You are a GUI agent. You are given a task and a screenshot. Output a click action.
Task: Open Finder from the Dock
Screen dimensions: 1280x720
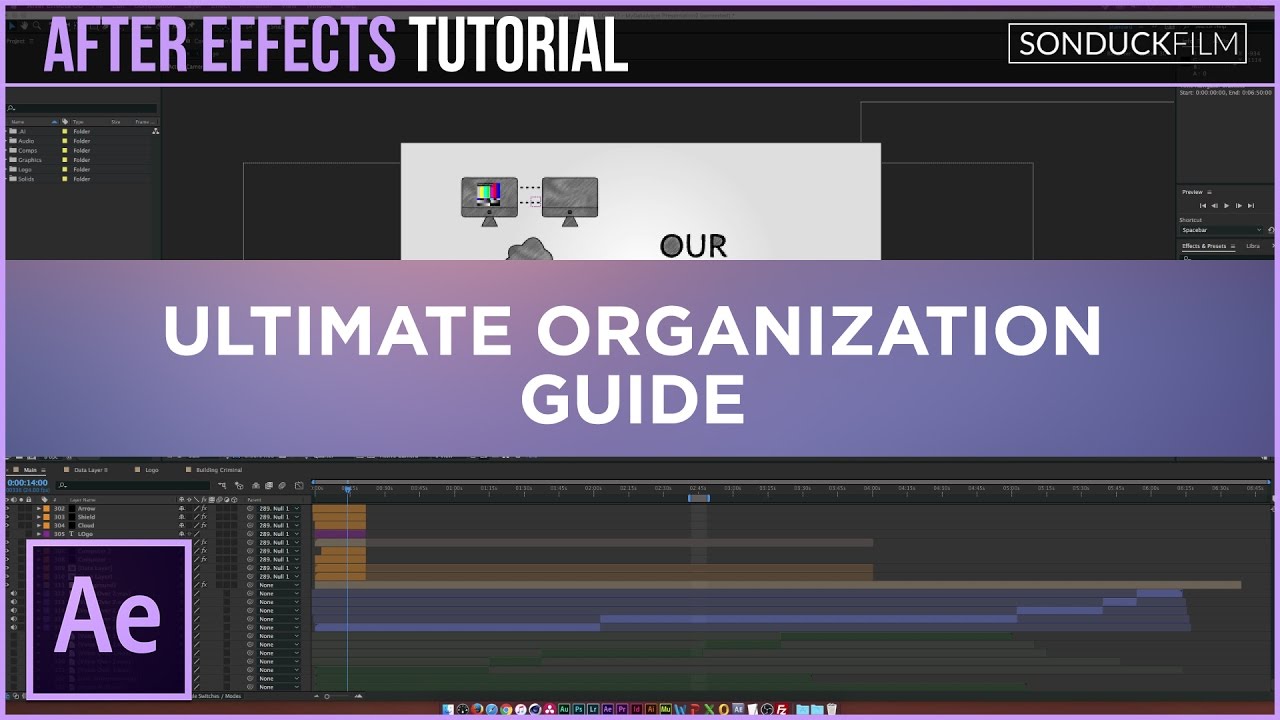tap(448, 709)
